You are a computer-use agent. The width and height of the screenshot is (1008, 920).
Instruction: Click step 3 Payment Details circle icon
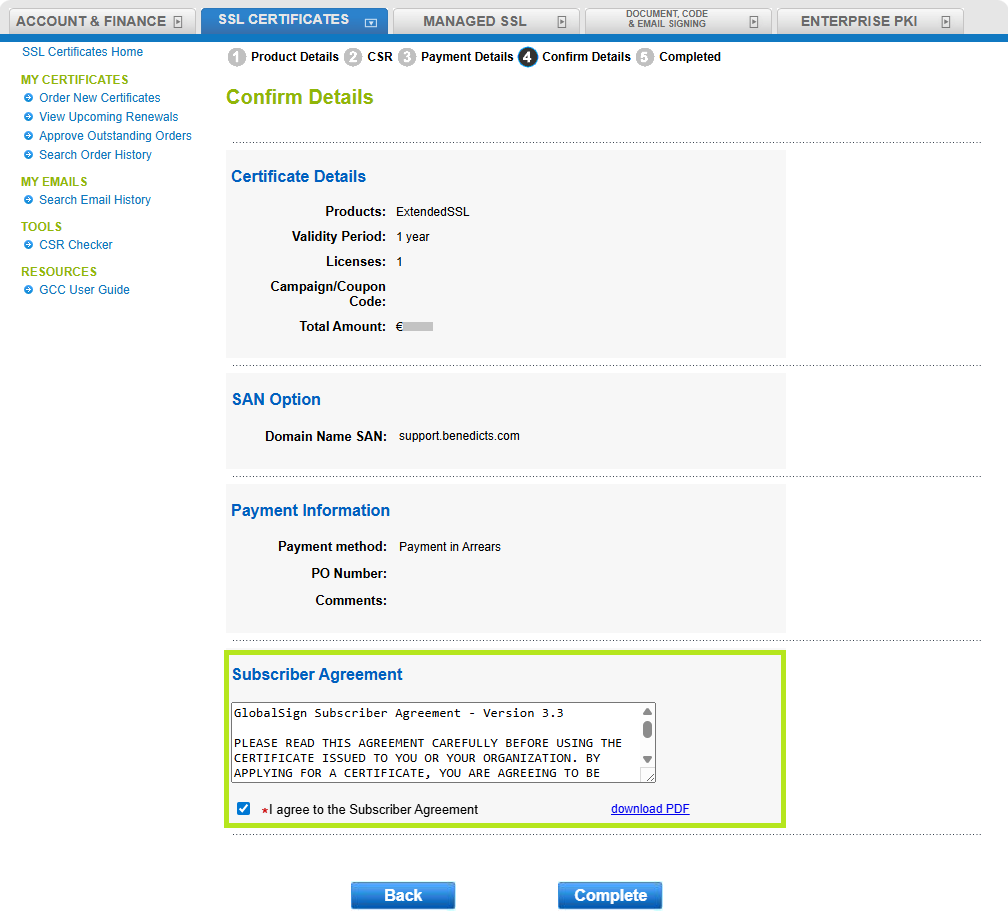(x=407, y=57)
